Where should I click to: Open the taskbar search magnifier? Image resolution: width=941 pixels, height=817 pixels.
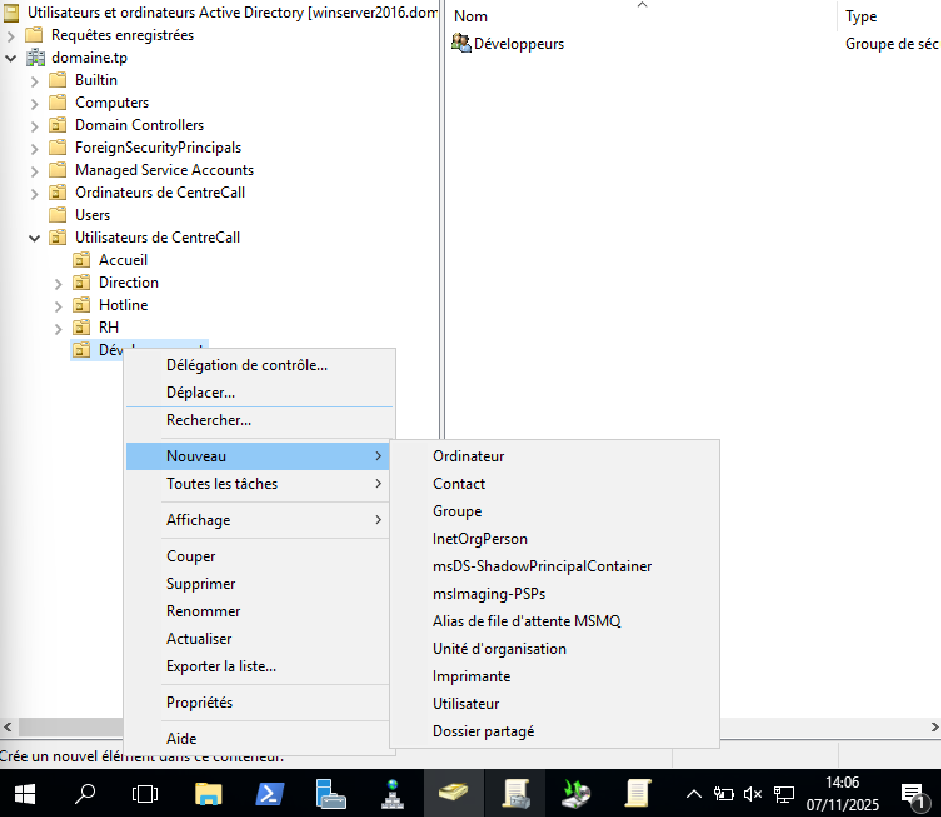86,794
